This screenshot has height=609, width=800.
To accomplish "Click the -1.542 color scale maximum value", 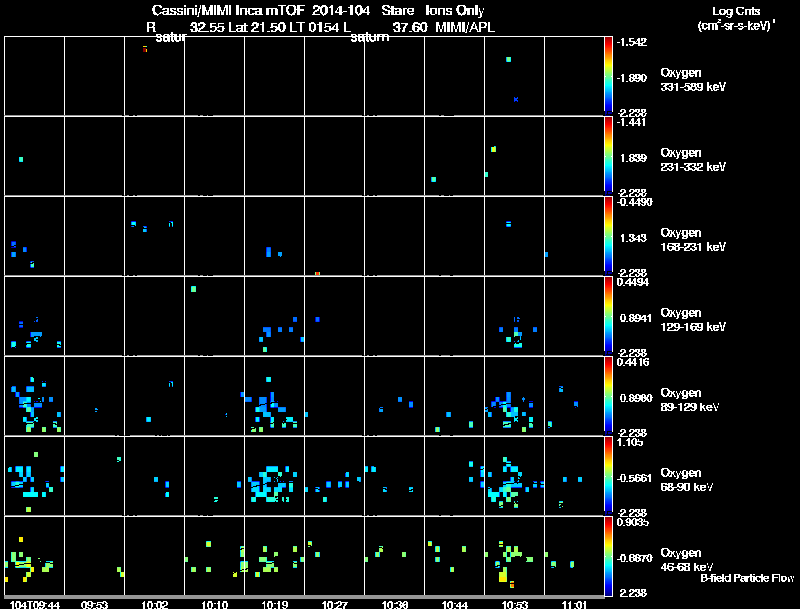I will pos(632,42).
